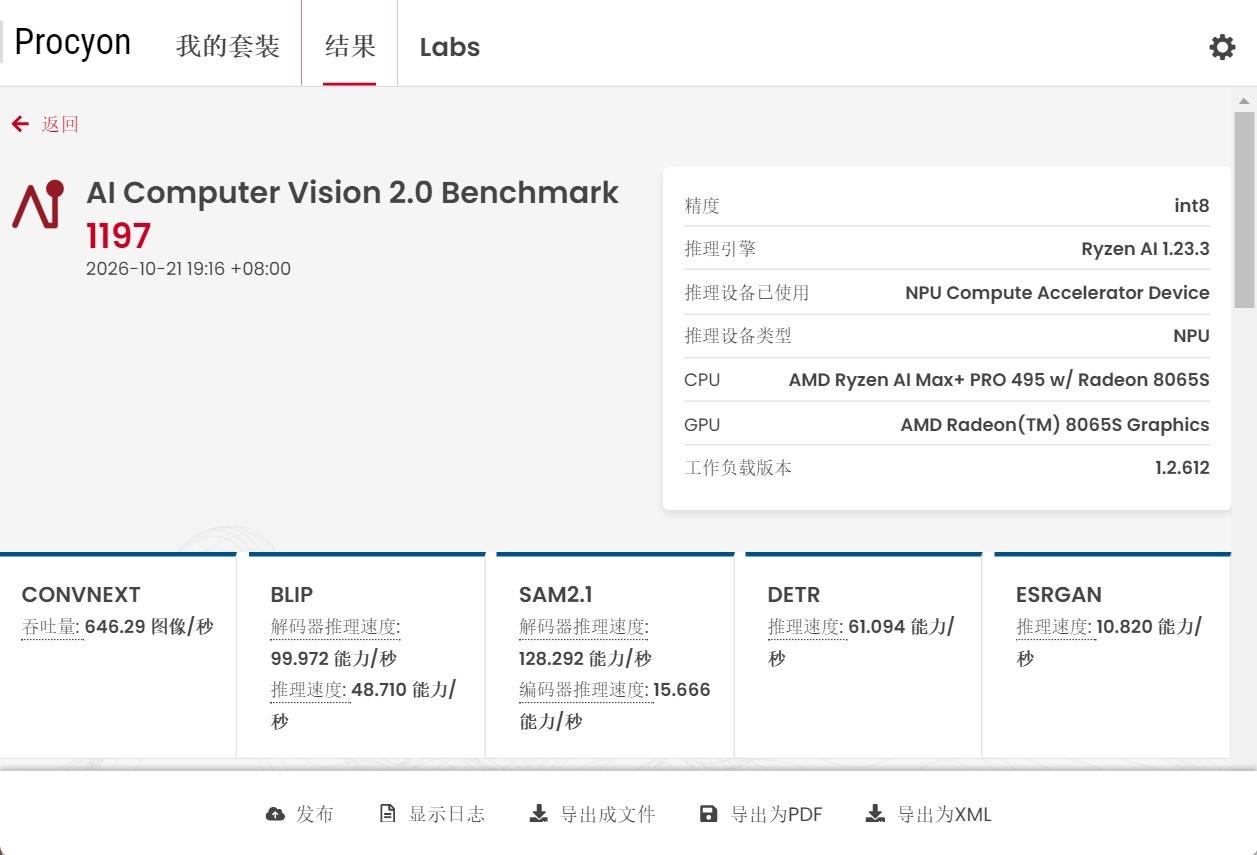This screenshot has height=855, width=1257.
Task: Click the vertical scrollbar thumb
Action: [1244, 210]
